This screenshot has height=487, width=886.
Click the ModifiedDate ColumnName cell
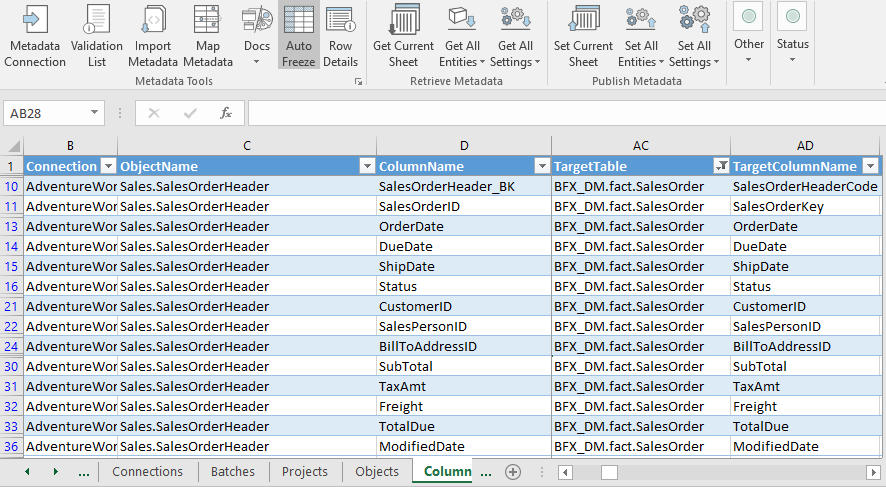click(464, 446)
